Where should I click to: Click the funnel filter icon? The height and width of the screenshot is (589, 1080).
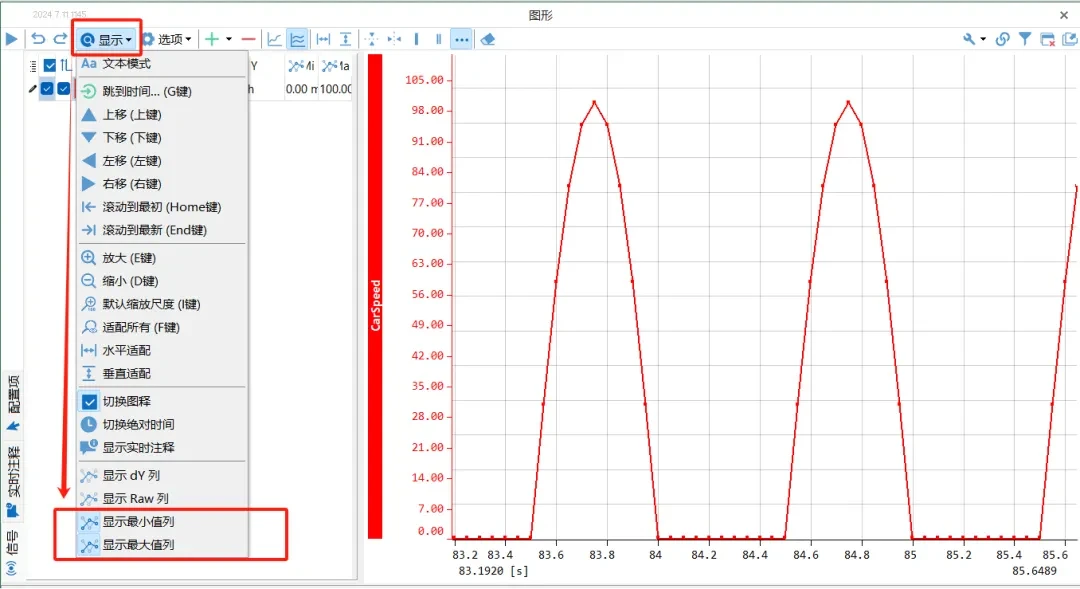1025,39
